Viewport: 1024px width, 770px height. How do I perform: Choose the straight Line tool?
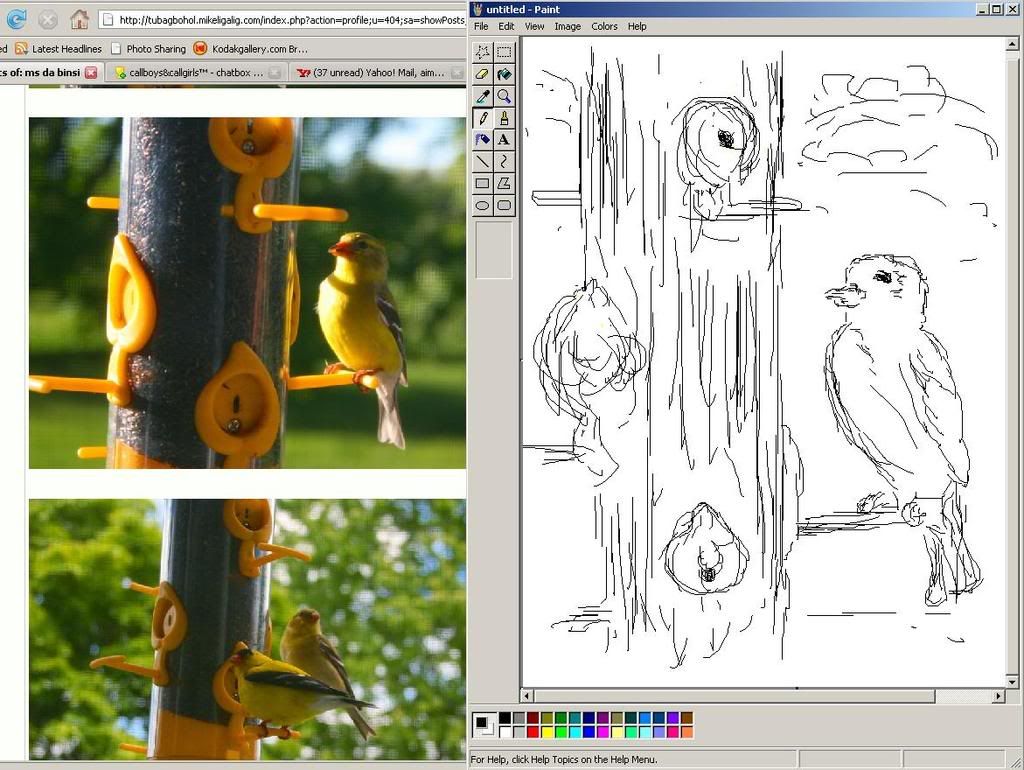483,161
